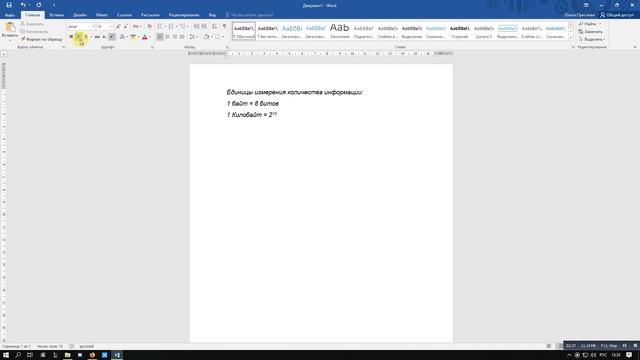This screenshot has width=640, height=360.
Task: Open the Файл tab
Action: [x=10, y=15]
